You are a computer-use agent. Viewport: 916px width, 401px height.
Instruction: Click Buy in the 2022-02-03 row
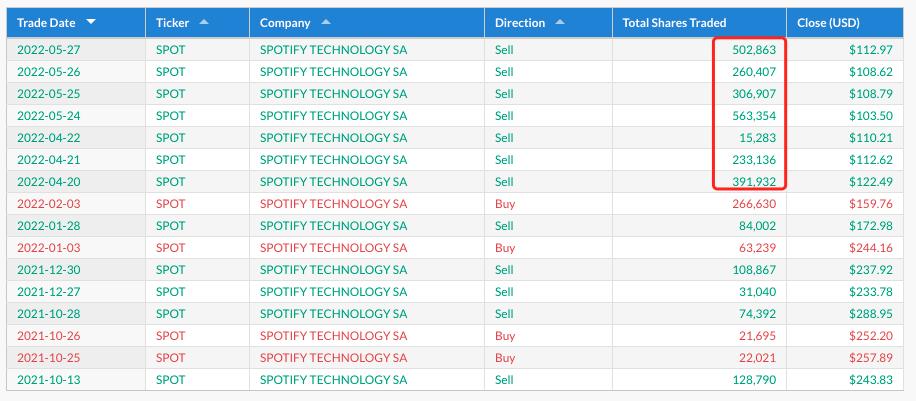[505, 204]
